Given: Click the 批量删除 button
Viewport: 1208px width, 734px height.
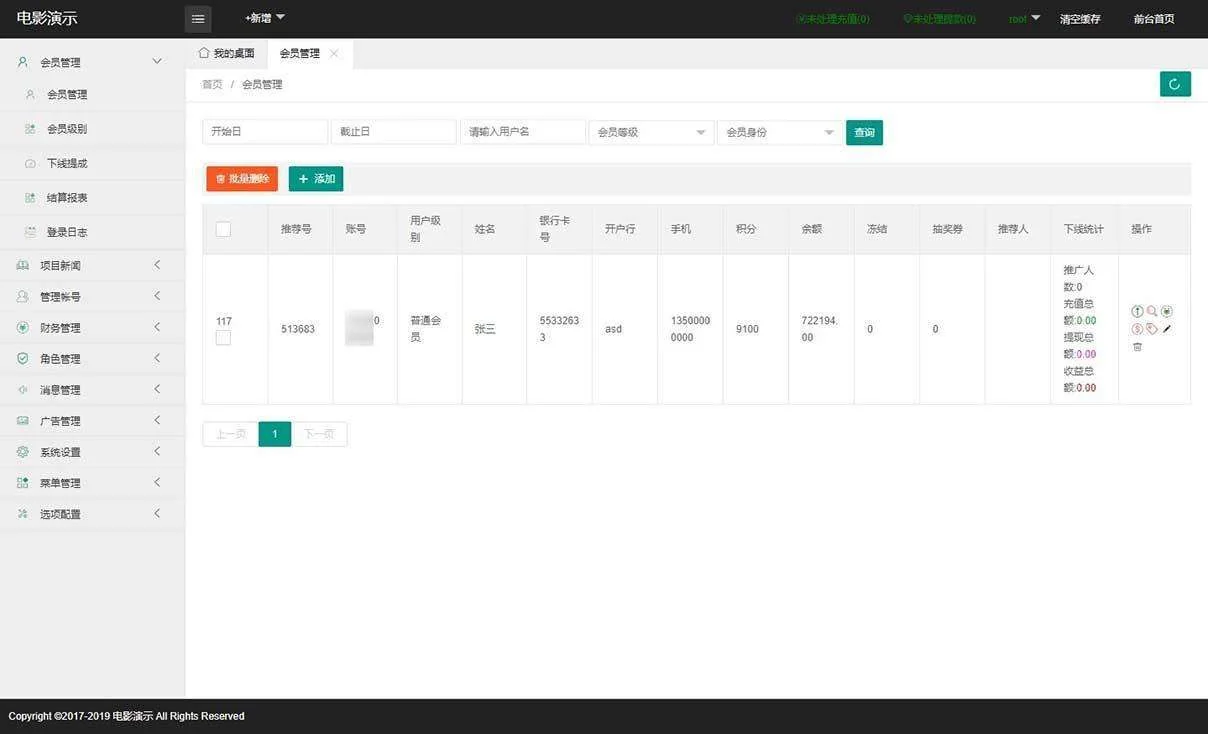Looking at the screenshot, I should click(242, 179).
